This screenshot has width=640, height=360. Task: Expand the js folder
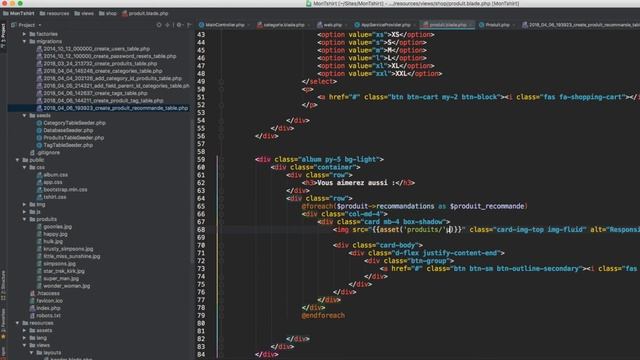click(24, 212)
